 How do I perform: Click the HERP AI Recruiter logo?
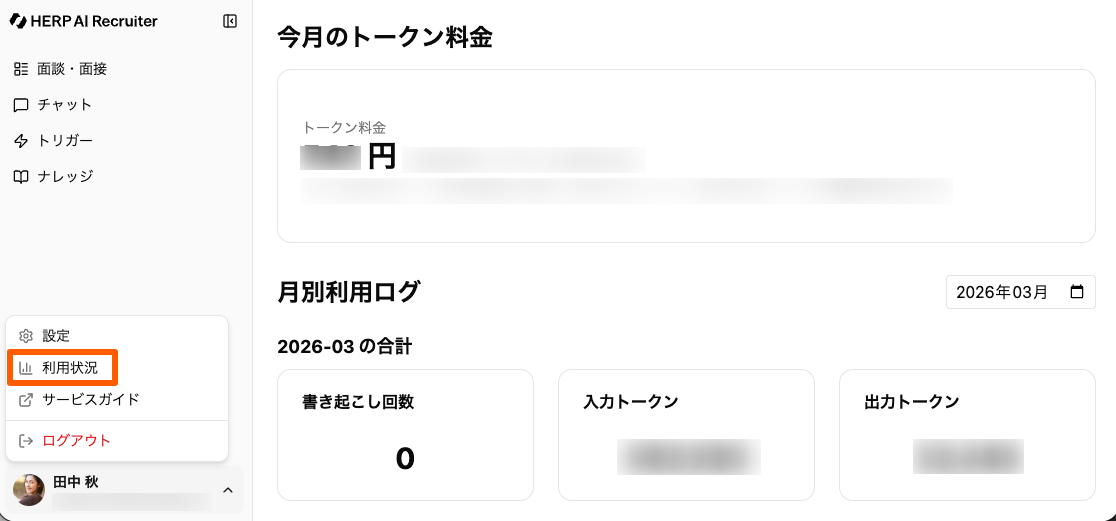(84, 21)
